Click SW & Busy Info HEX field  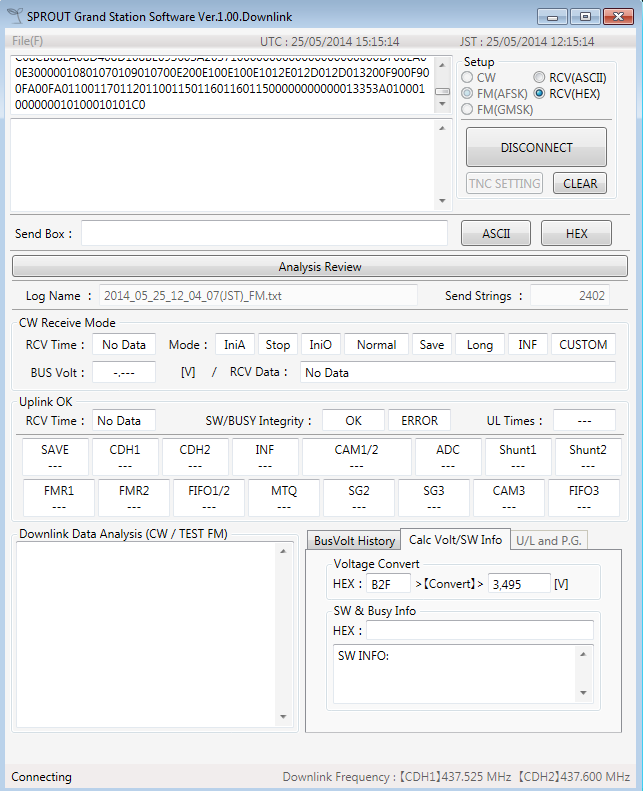480,630
